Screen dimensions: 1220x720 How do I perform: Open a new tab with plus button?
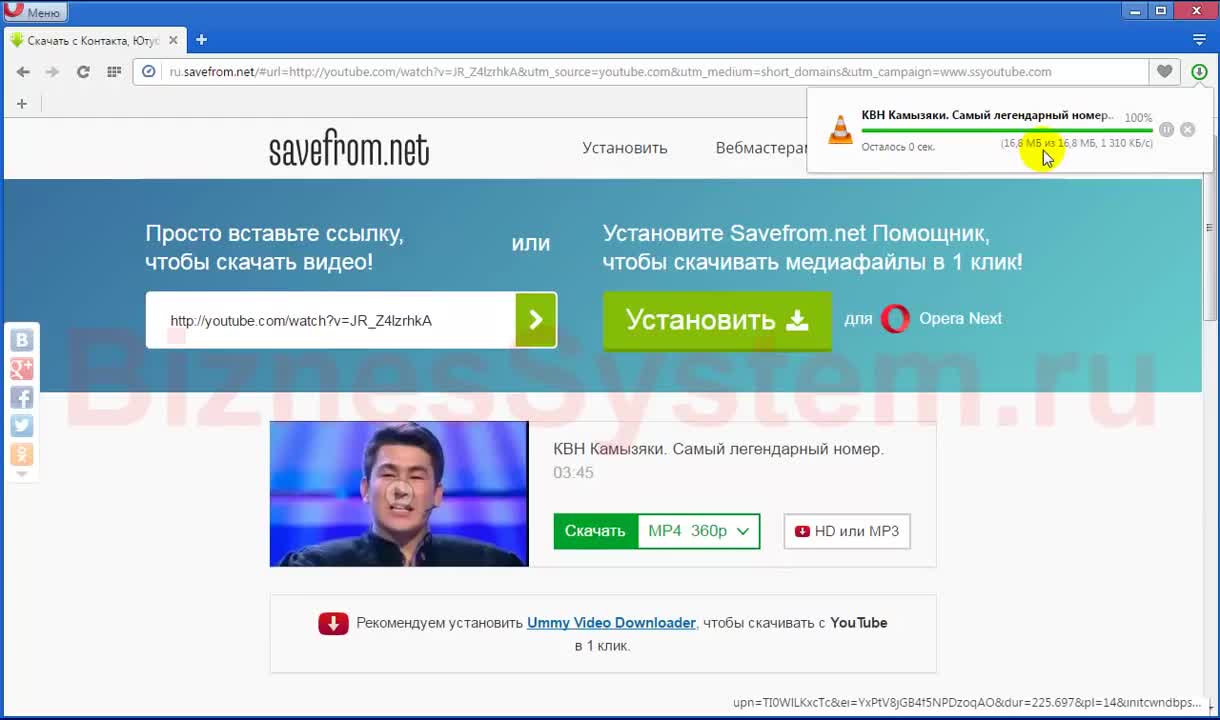click(201, 40)
